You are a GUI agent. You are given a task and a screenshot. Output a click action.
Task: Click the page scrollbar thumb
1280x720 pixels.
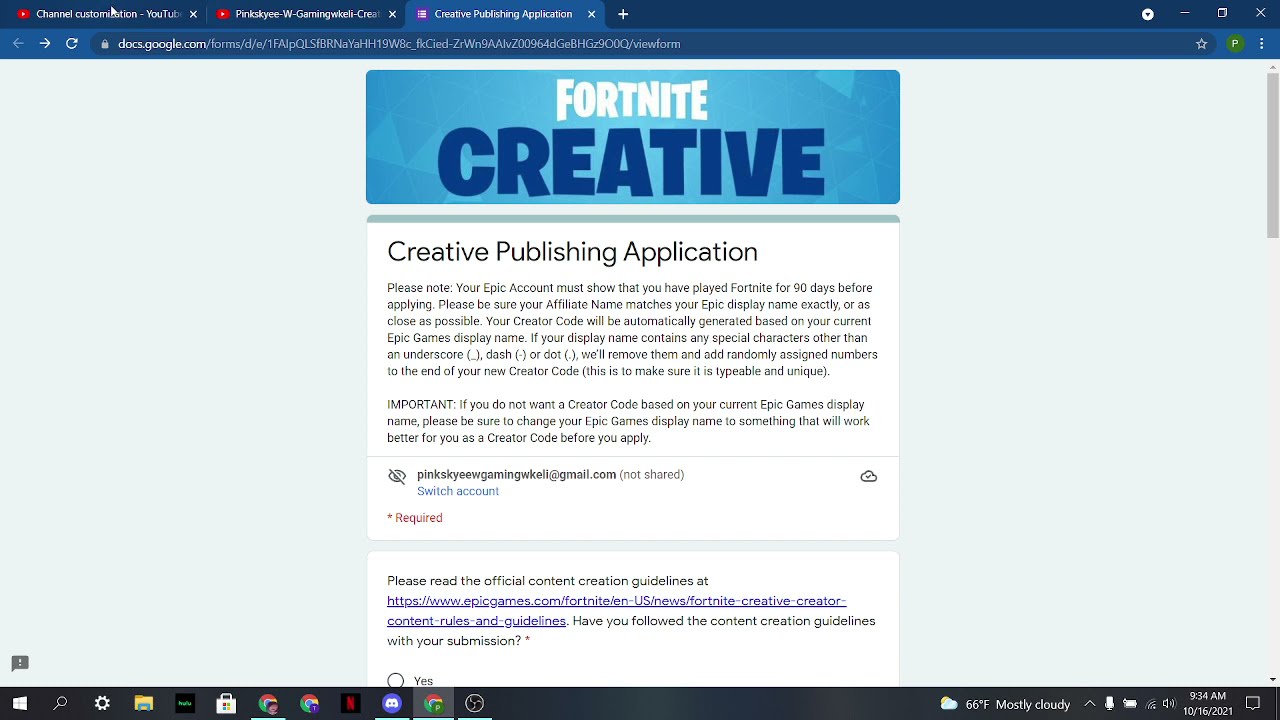(x=1272, y=155)
